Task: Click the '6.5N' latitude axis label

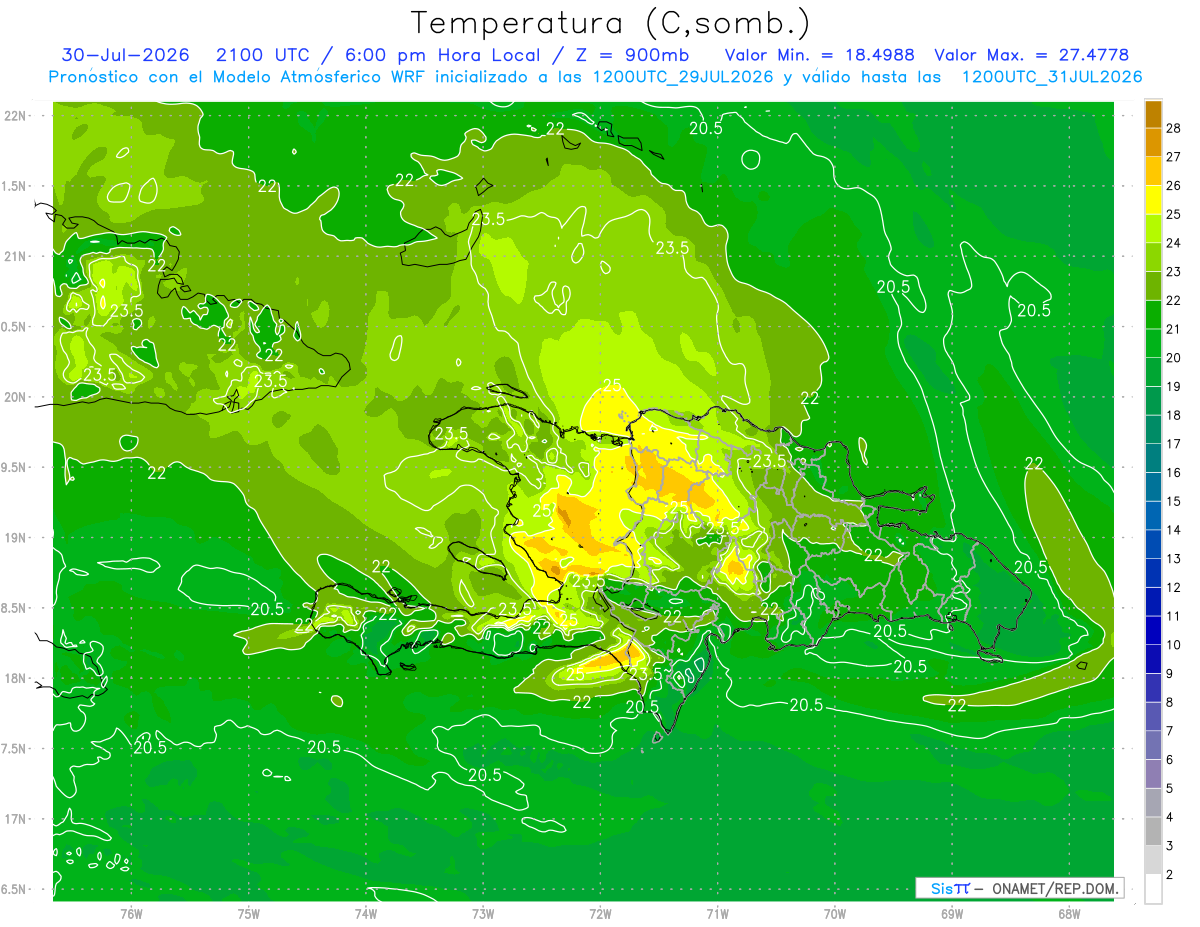Action: 15,889
